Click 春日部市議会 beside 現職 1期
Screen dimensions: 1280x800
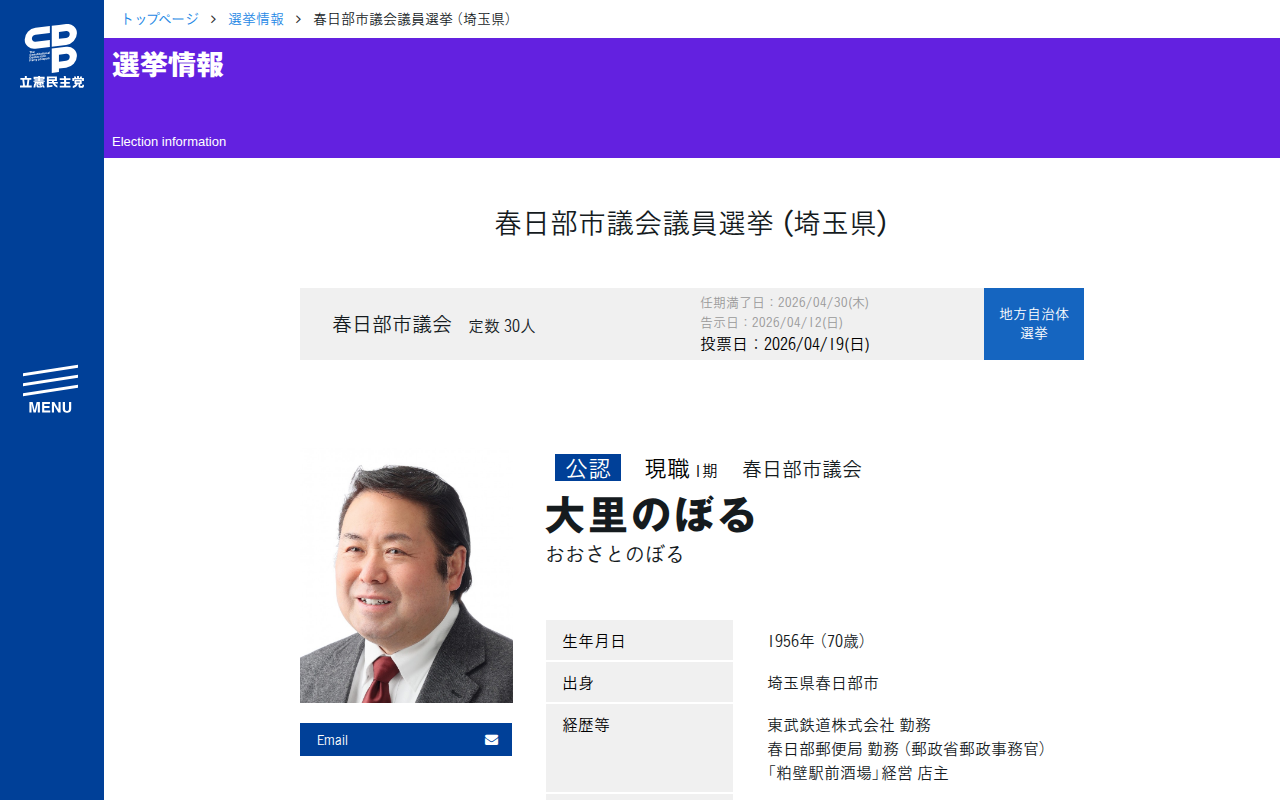[x=802, y=469]
